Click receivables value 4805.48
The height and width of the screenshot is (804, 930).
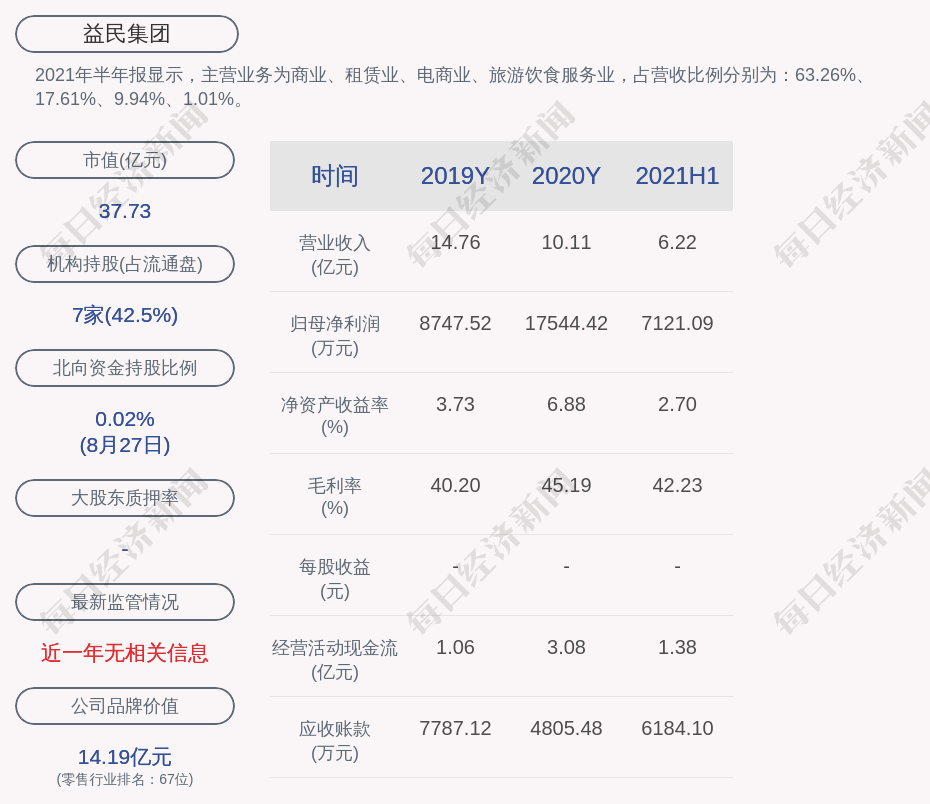pos(566,728)
